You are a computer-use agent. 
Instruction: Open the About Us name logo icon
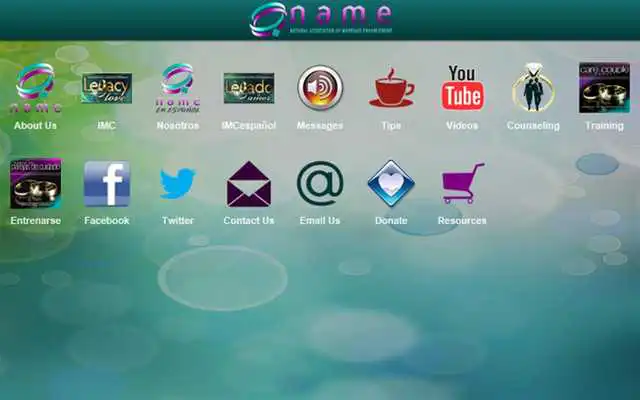tap(36, 88)
